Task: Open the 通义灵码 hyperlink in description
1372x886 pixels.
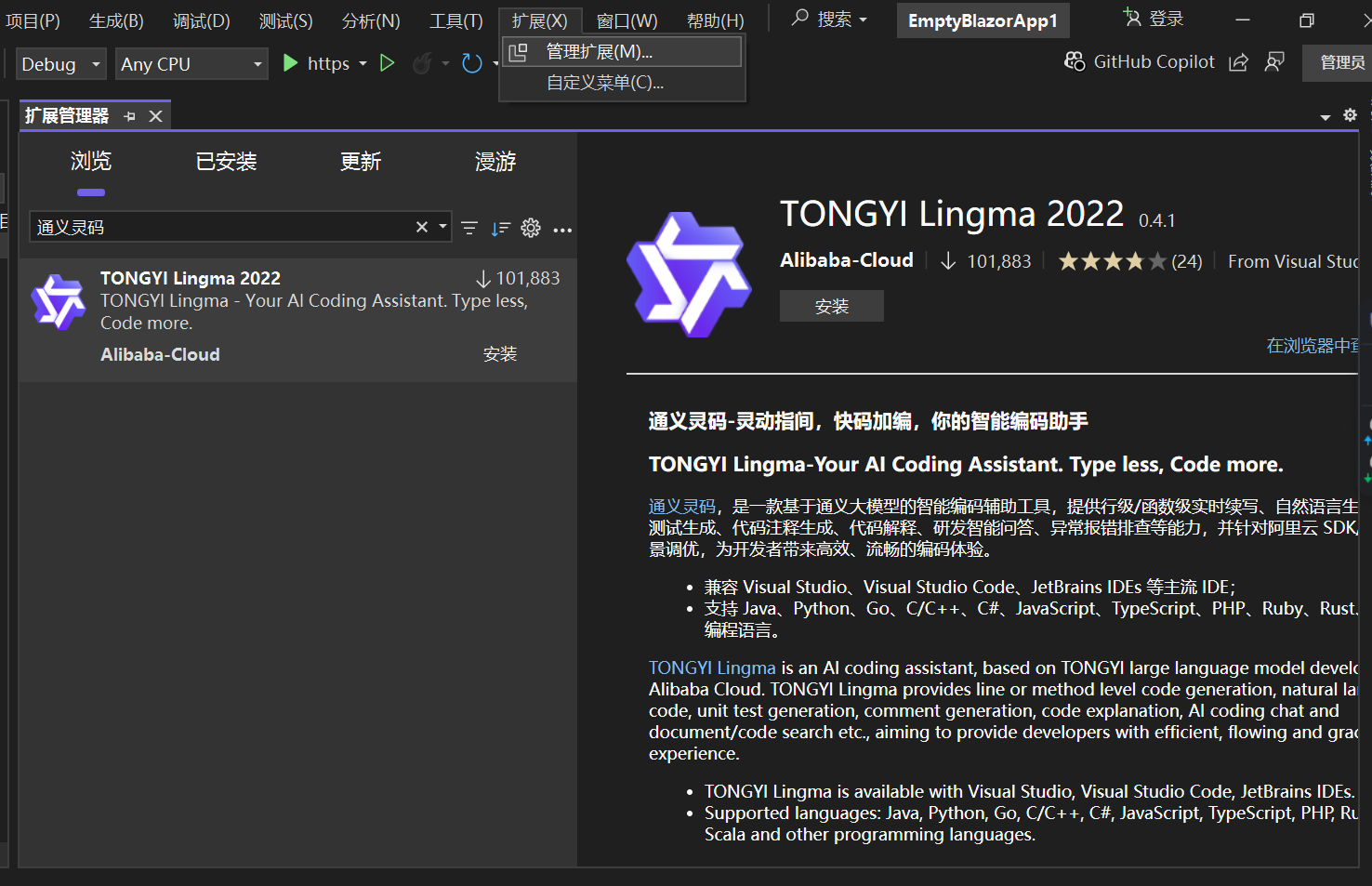Action: [x=682, y=506]
